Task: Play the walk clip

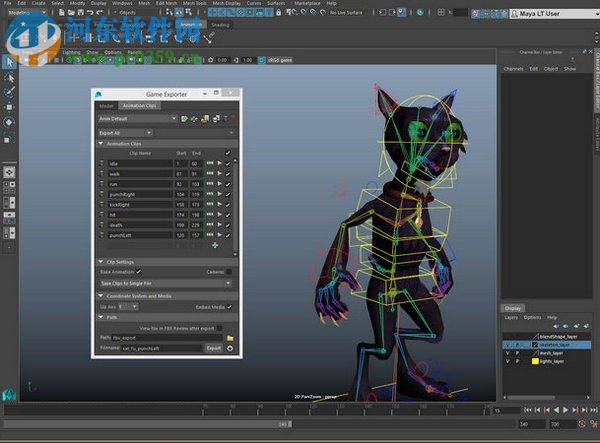Action: (220, 173)
